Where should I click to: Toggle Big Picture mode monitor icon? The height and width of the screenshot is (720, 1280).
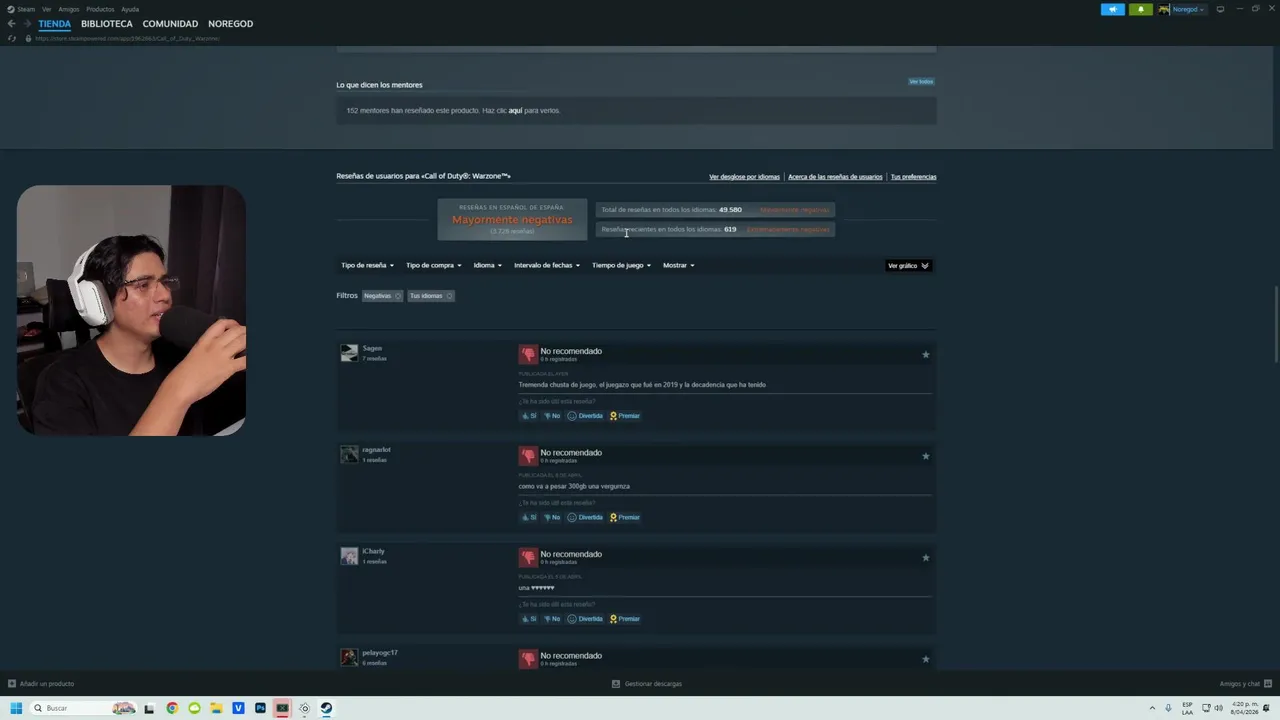(1220, 9)
